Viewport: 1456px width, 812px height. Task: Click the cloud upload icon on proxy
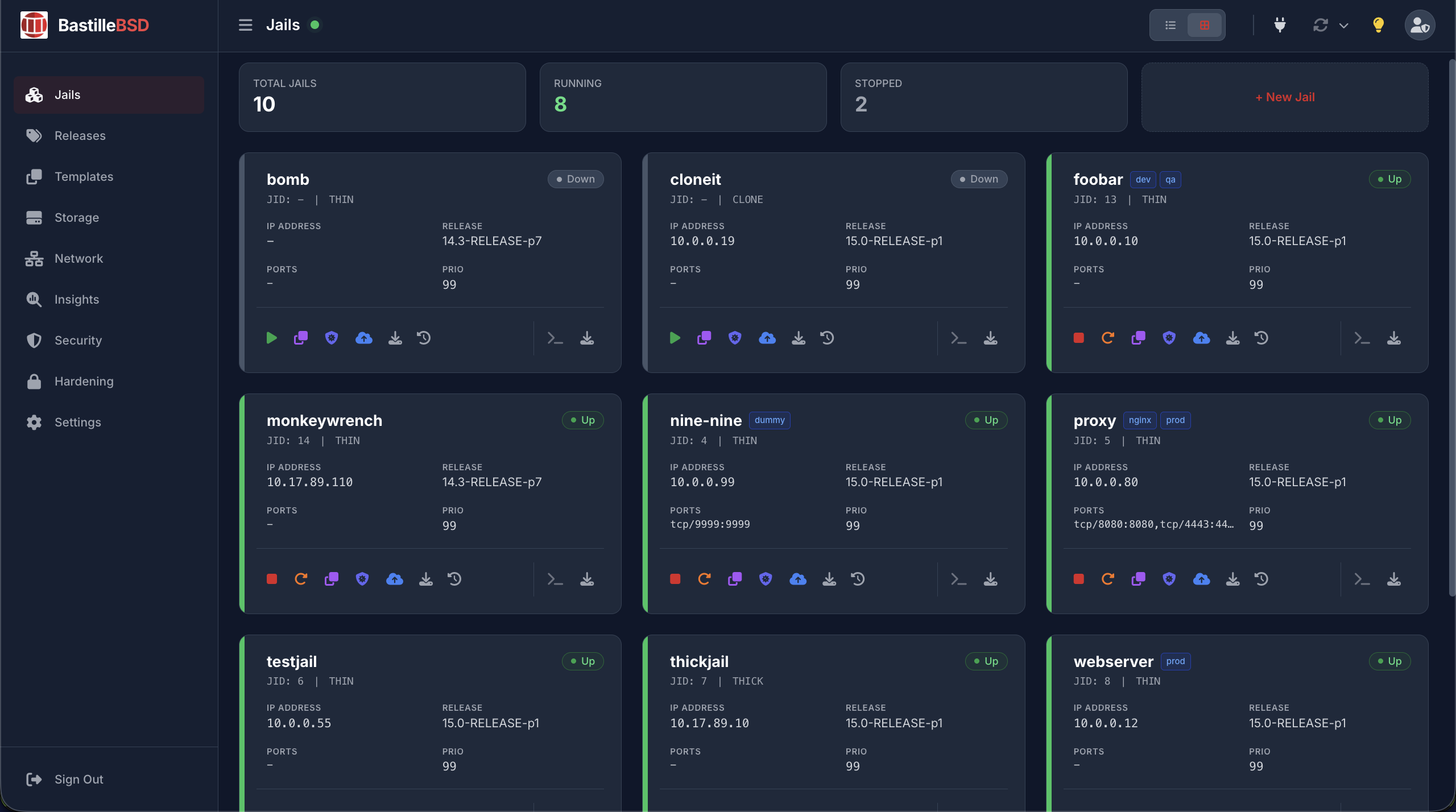pos(1201,579)
